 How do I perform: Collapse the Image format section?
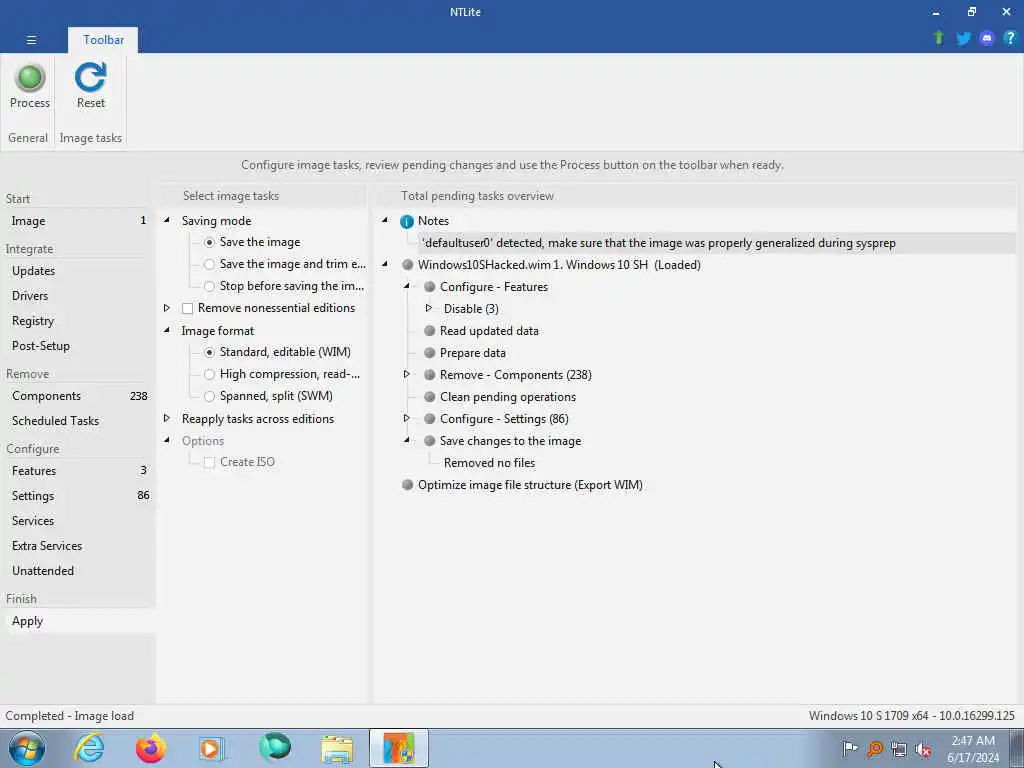tap(167, 330)
